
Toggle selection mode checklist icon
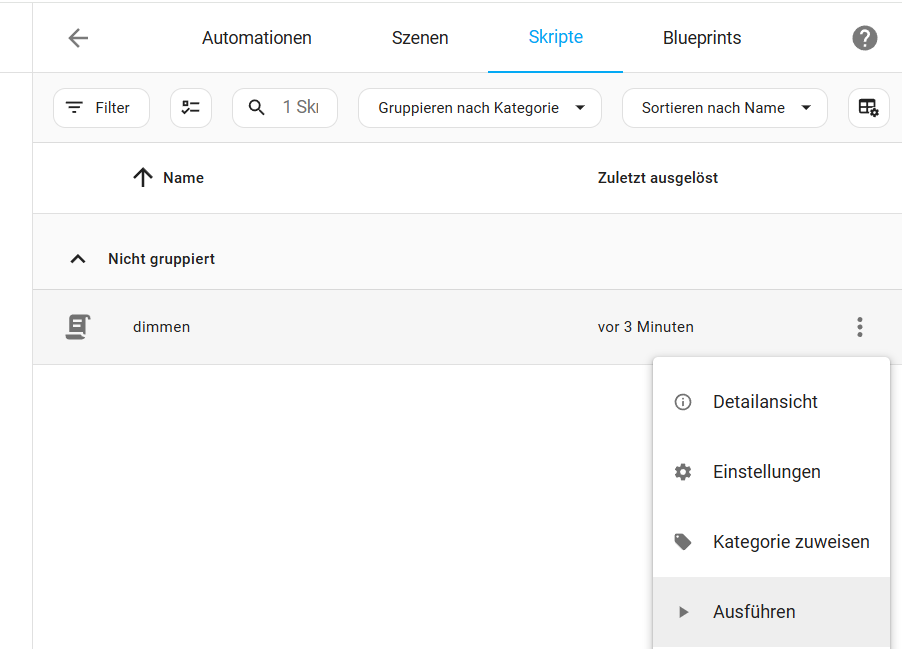point(191,108)
